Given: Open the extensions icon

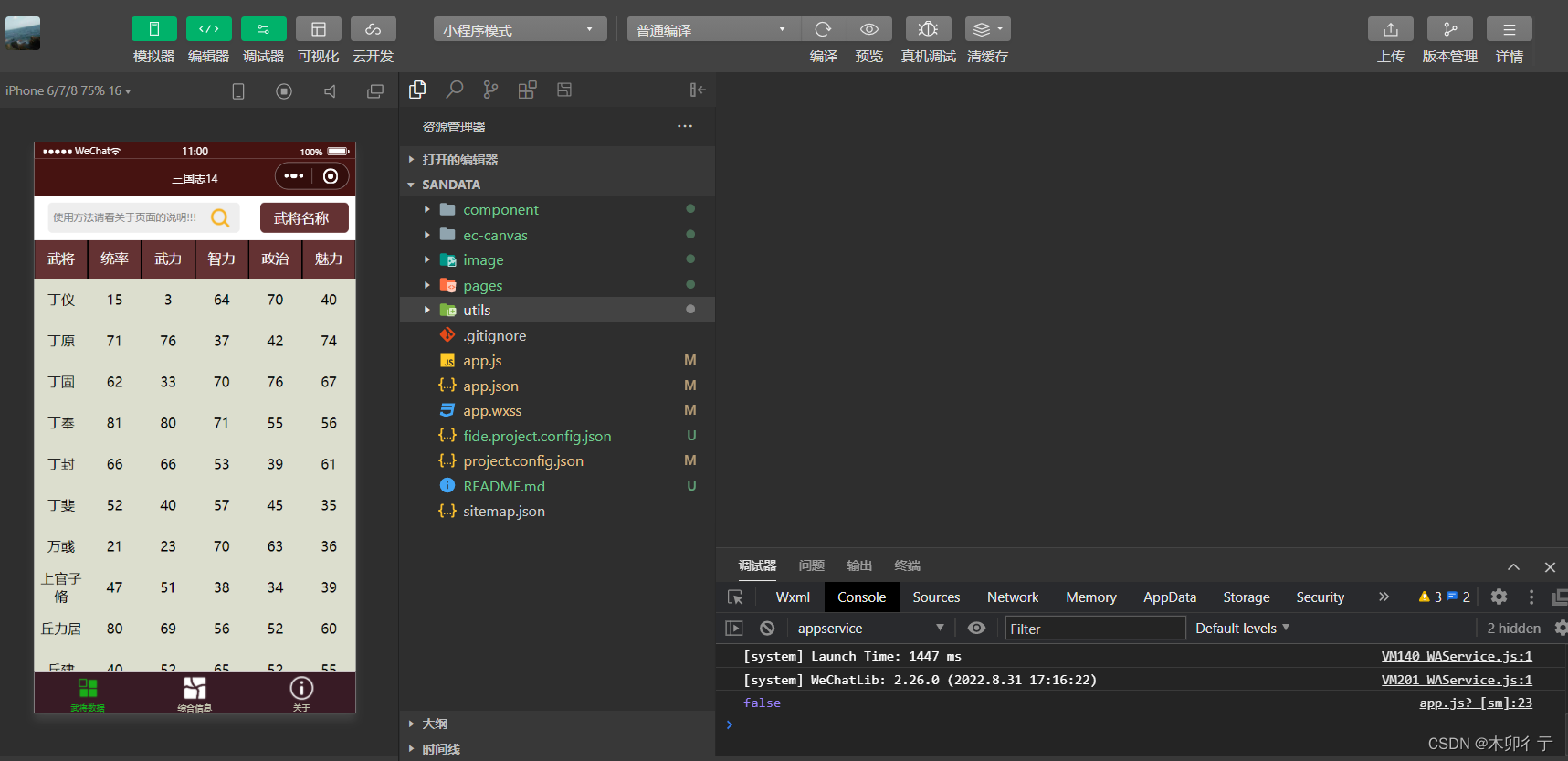Looking at the screenshot, I should pos(527,90).
